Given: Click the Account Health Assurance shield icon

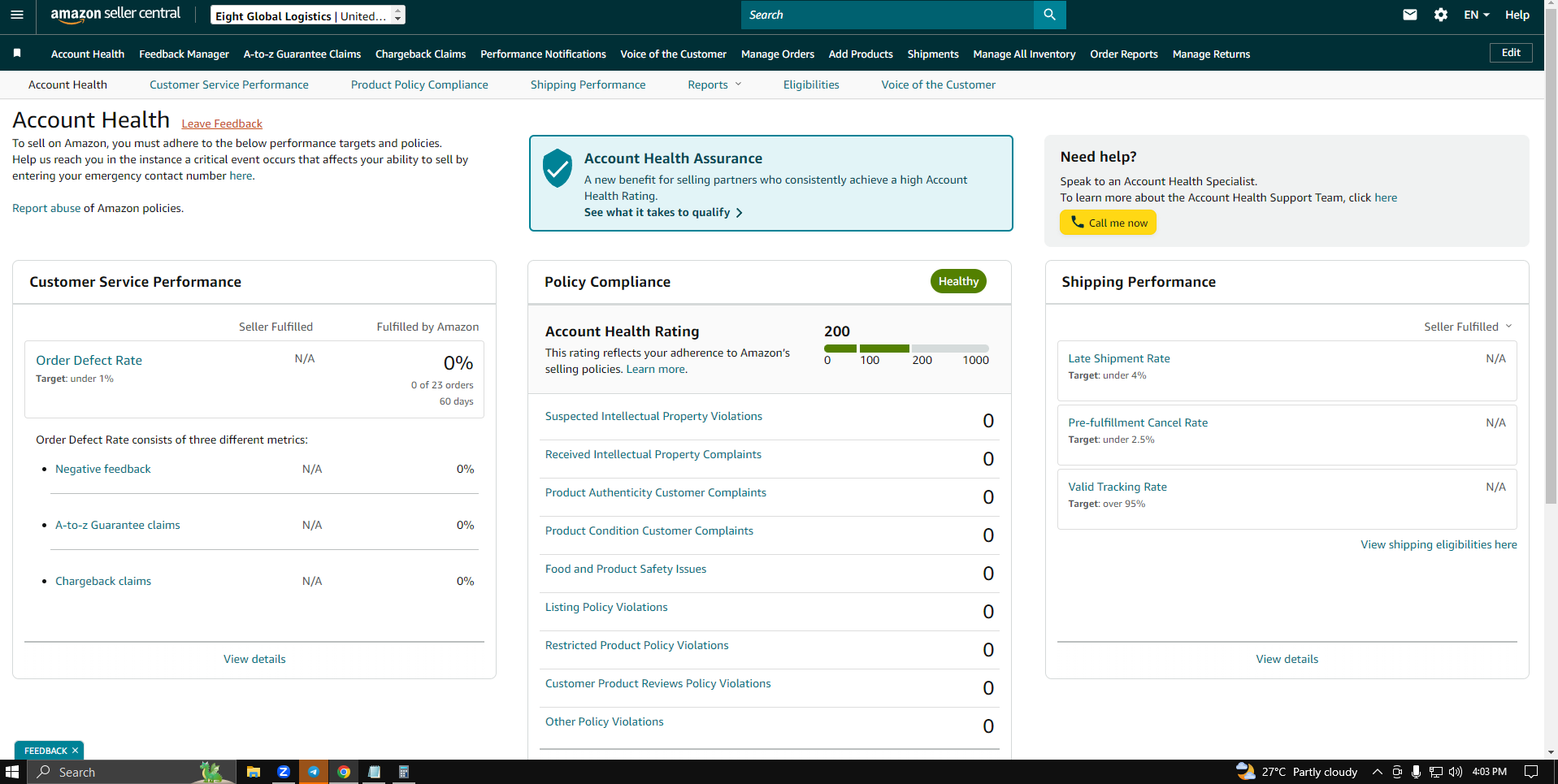Looking at the screenshot, I should point(558,167).
